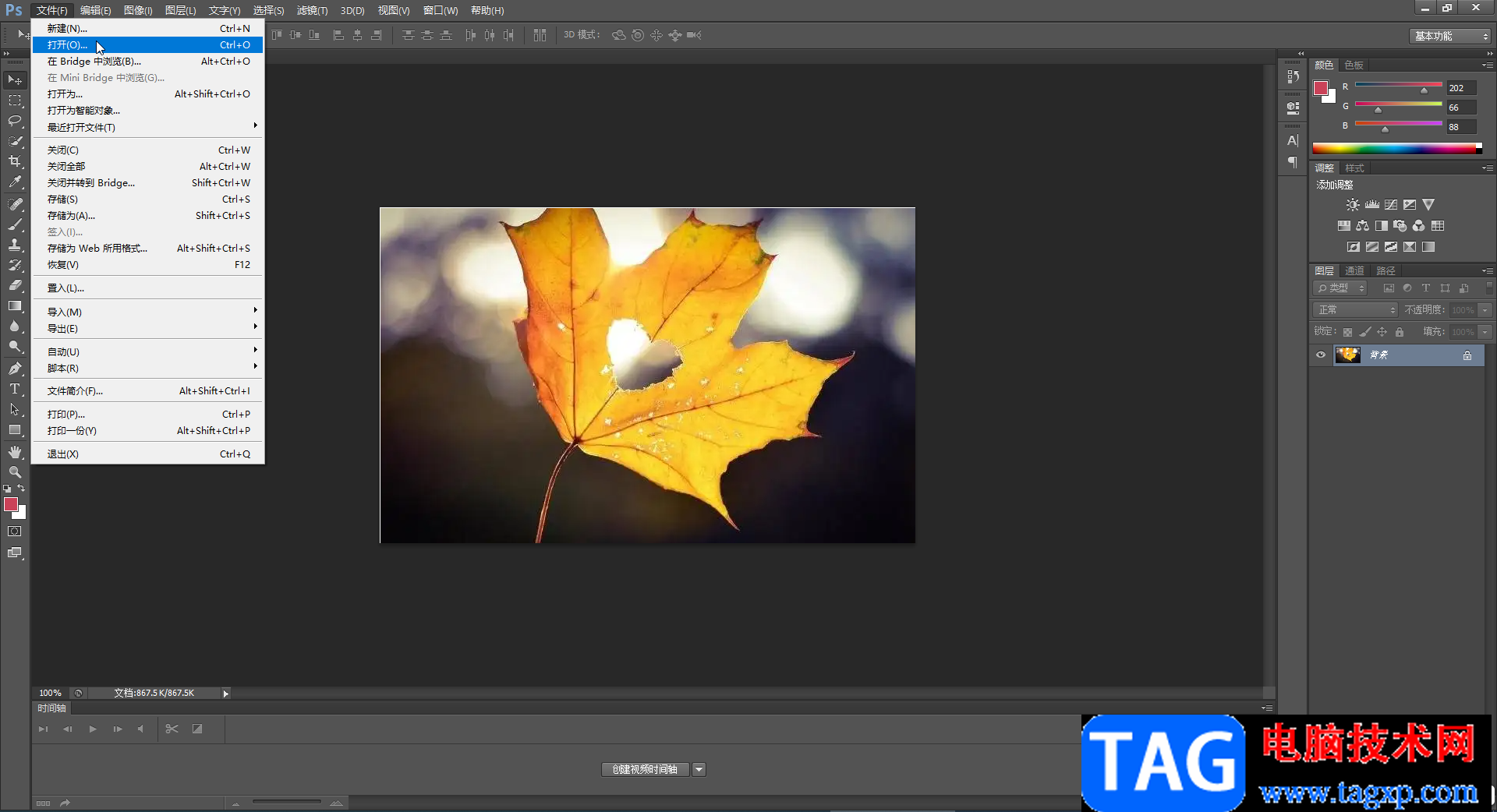Add a Color Balance adjustment

coord(1362,226)
